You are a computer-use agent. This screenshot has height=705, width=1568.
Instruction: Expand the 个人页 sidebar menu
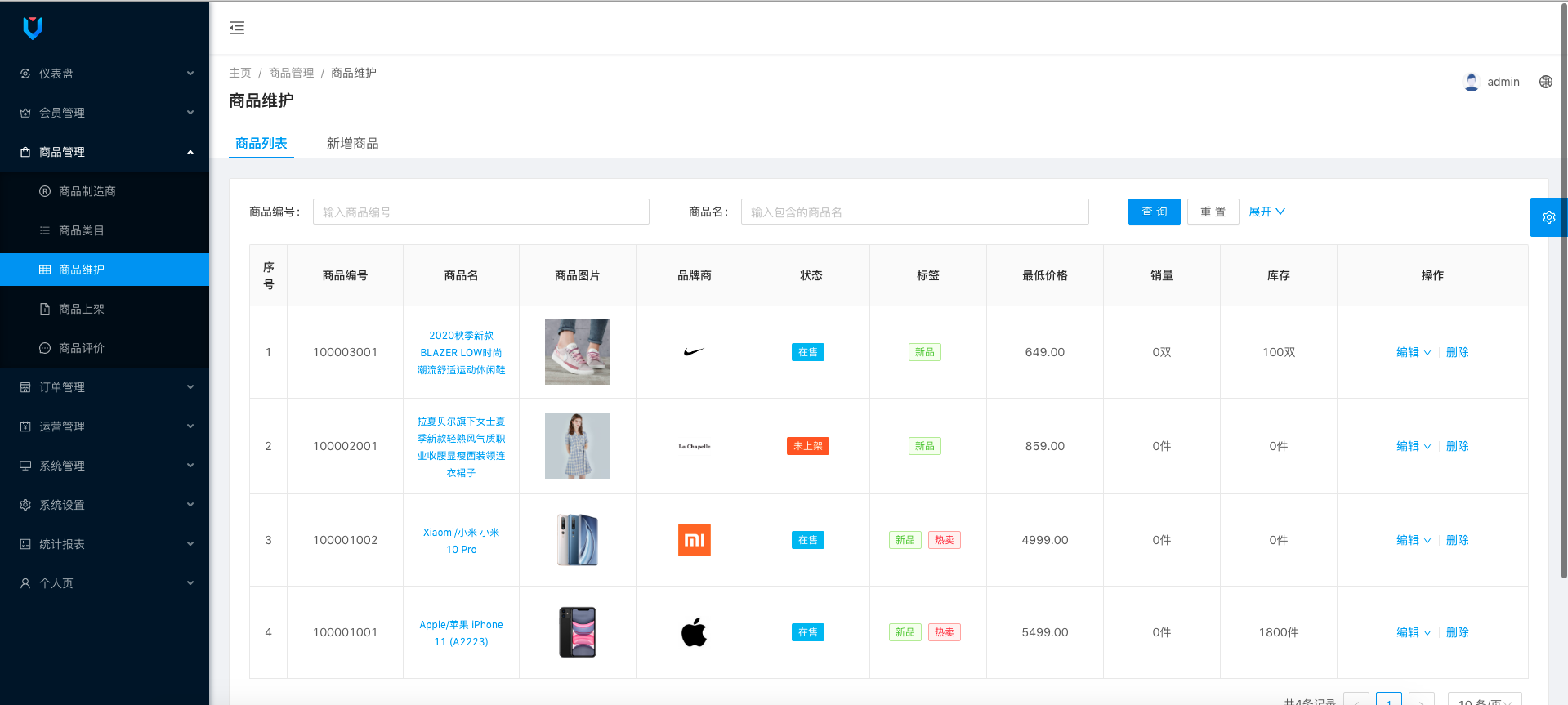tap(105, 583)
